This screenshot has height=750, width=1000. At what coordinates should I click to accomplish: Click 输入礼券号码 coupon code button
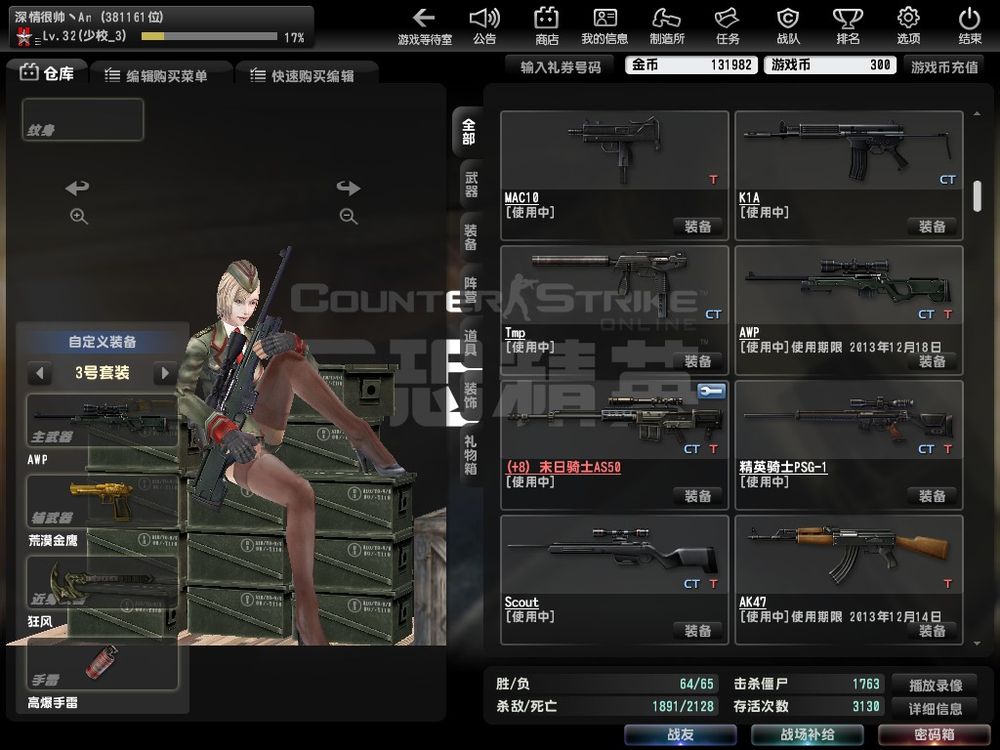[x=561, y=66]
